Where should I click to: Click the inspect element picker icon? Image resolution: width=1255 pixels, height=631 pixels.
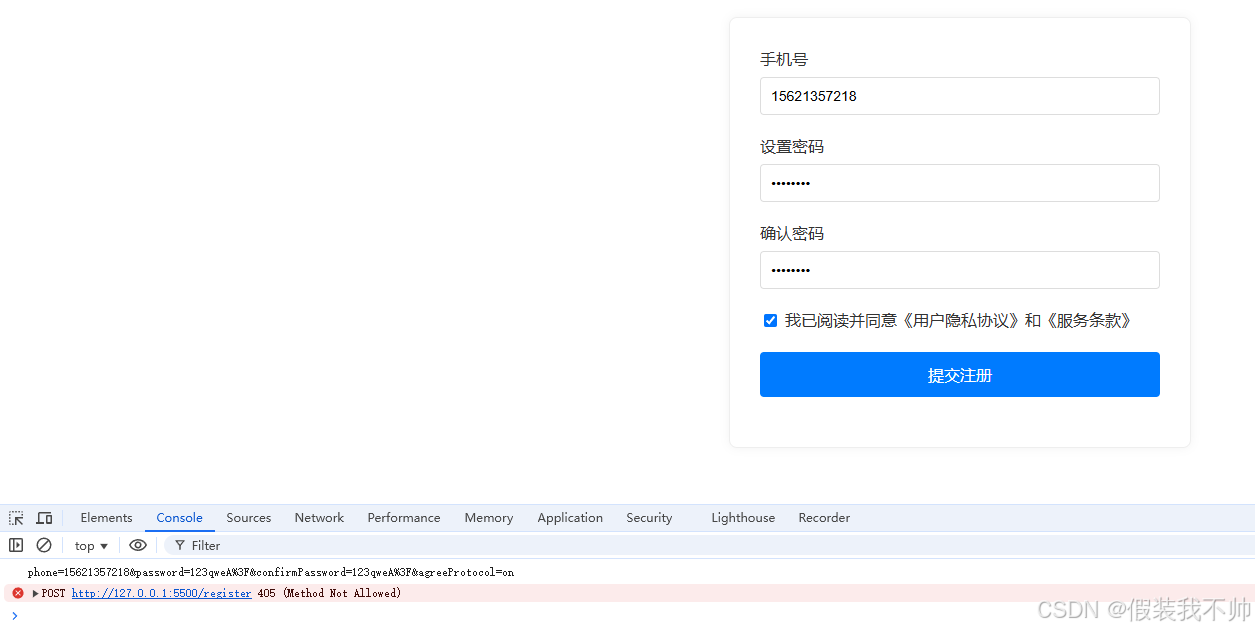point(16,518)
